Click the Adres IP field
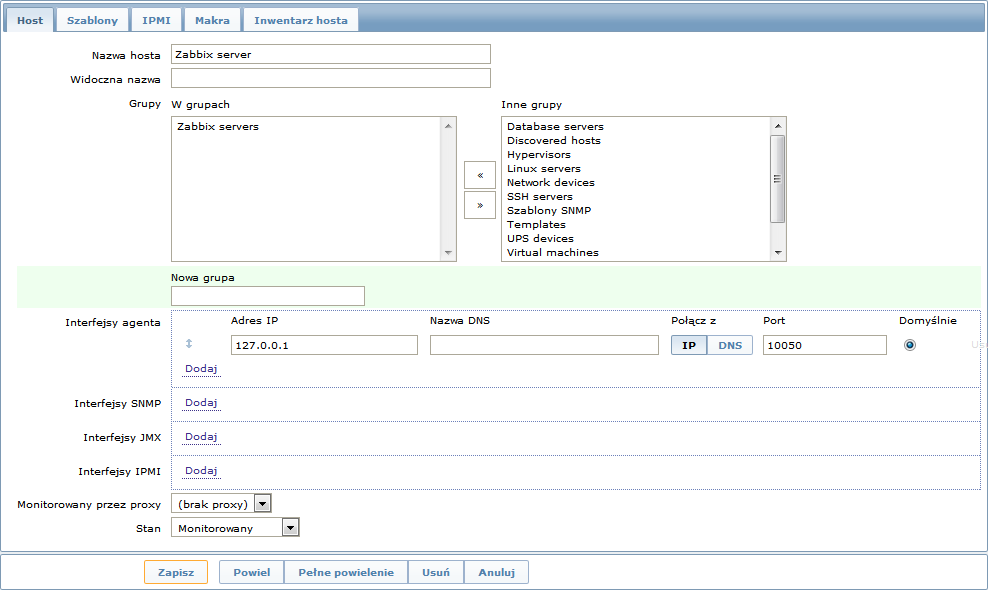The image size is (988, 590). pyautogui.click(x=324, y=345)
